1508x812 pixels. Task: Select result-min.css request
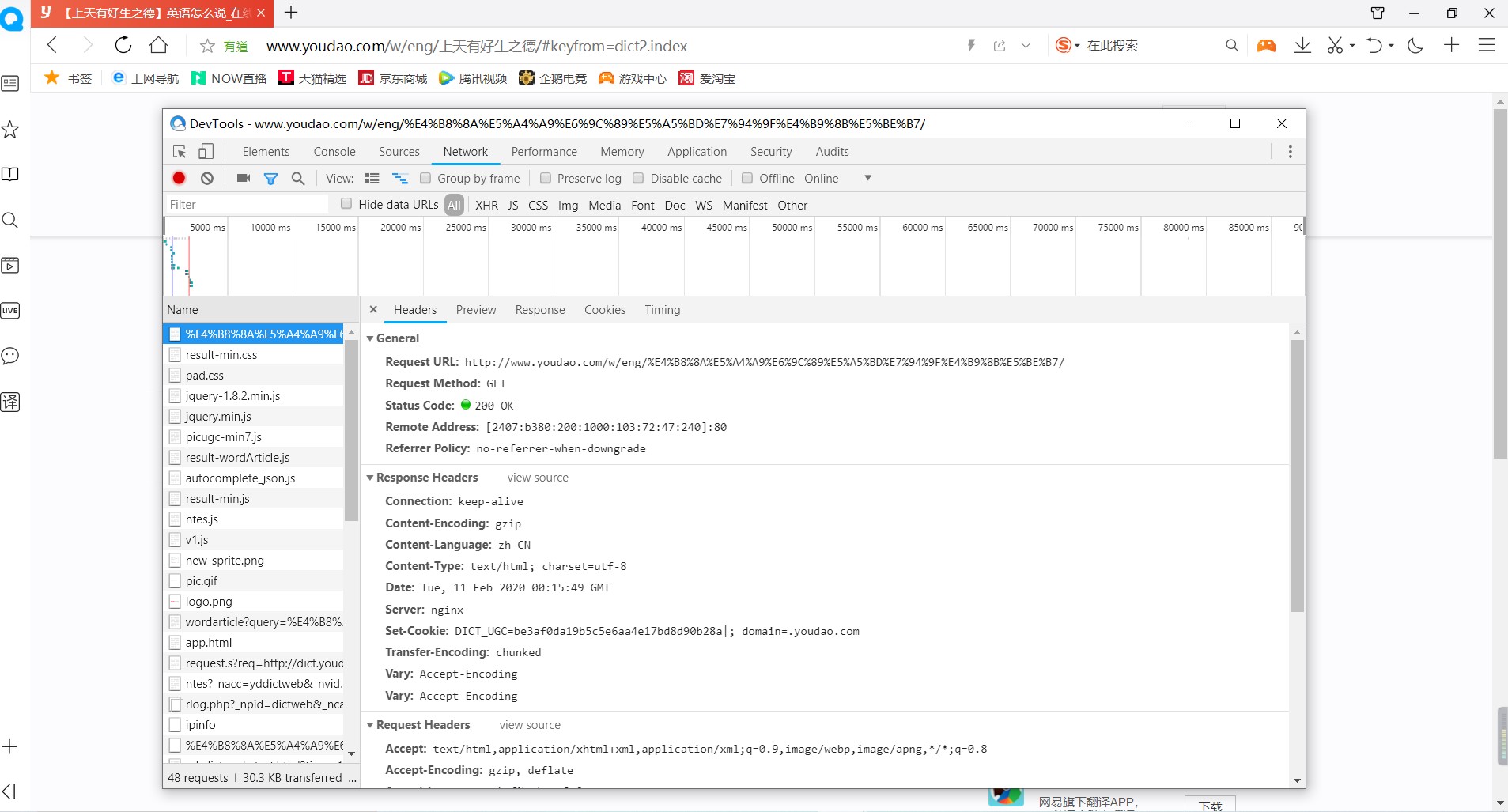(254, 355)
